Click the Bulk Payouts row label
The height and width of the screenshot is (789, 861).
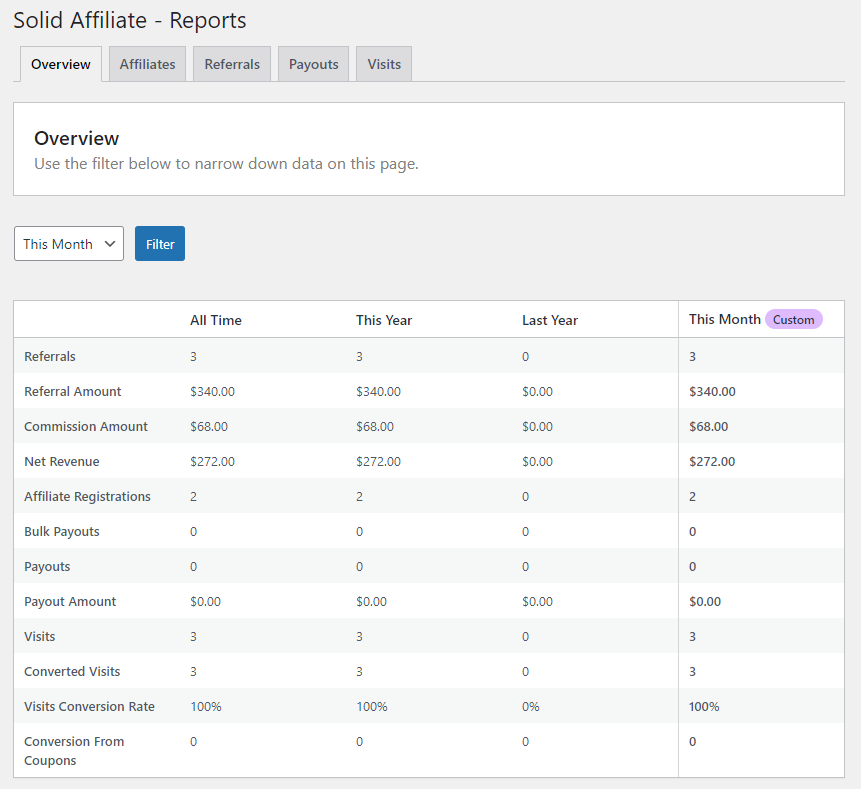coord(62,531)
